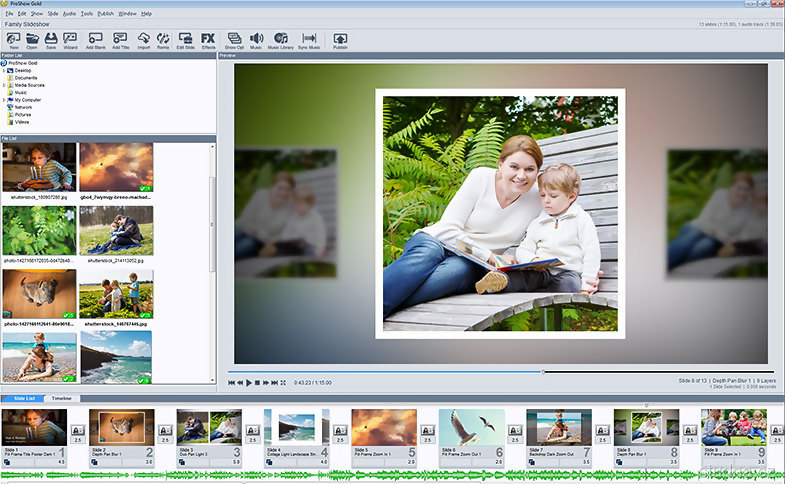Click the Sync Music icon
785x484 pixels.
(x=309, y=38)
